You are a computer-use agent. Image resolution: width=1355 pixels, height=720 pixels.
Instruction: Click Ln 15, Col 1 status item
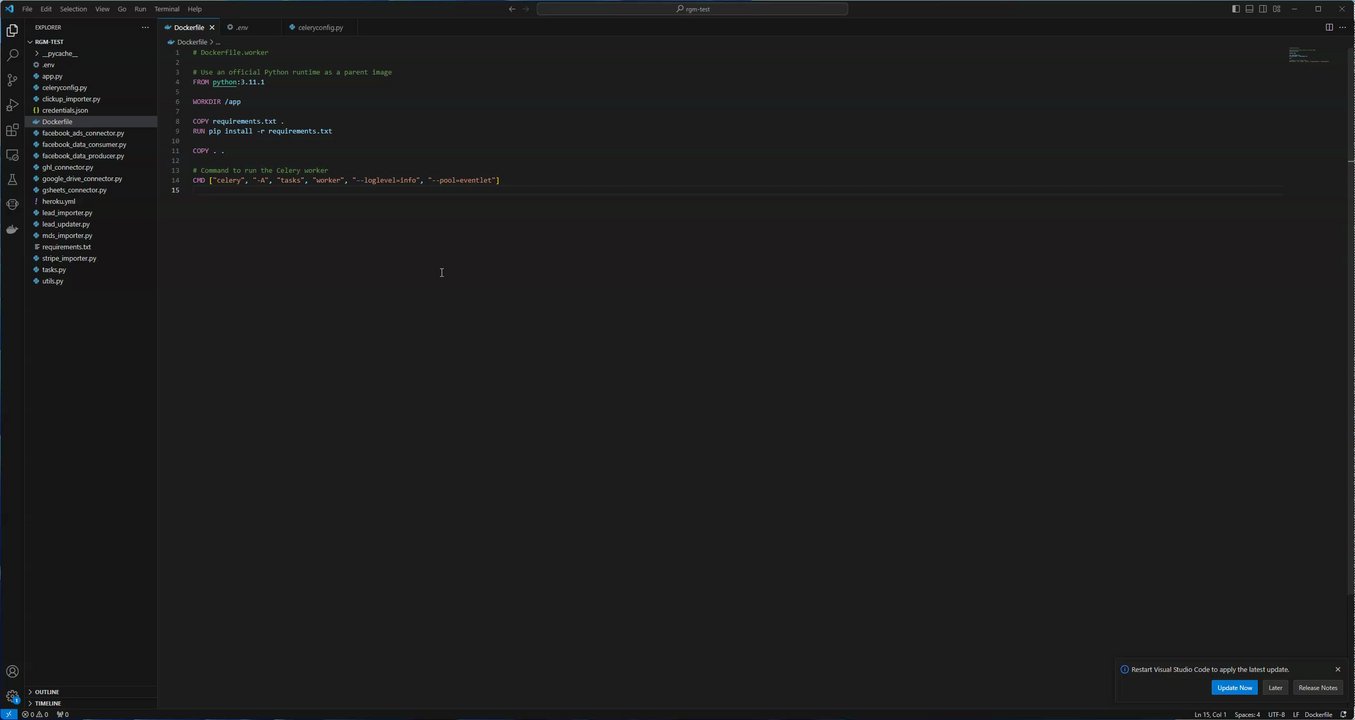pos(1210,714)
